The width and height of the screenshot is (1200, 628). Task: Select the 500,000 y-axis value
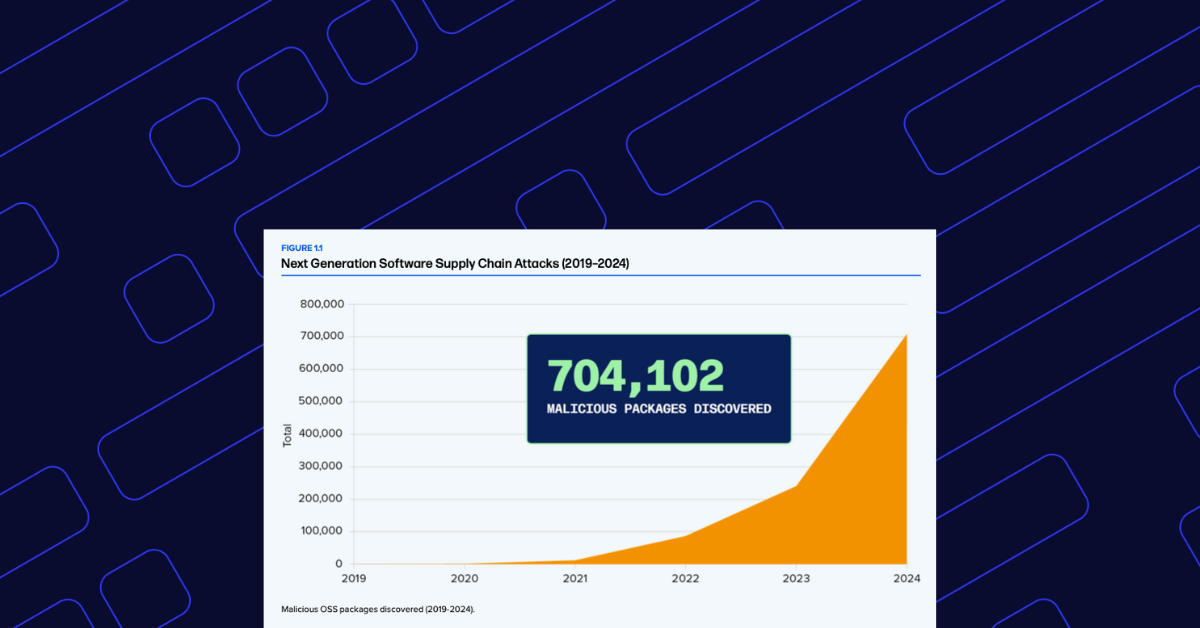(x=322, y=401)
